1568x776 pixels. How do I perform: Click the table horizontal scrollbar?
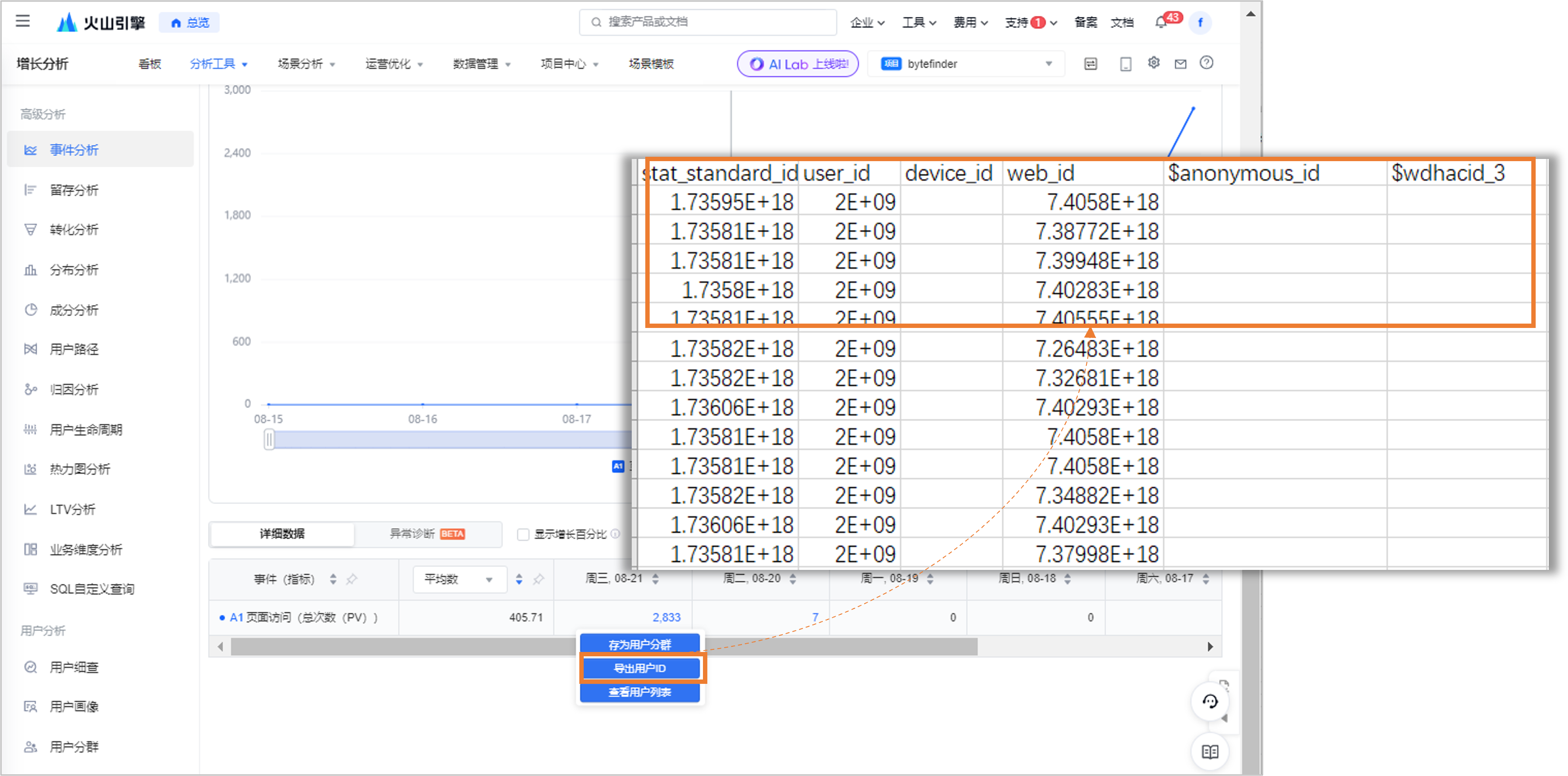pos(604,647)
